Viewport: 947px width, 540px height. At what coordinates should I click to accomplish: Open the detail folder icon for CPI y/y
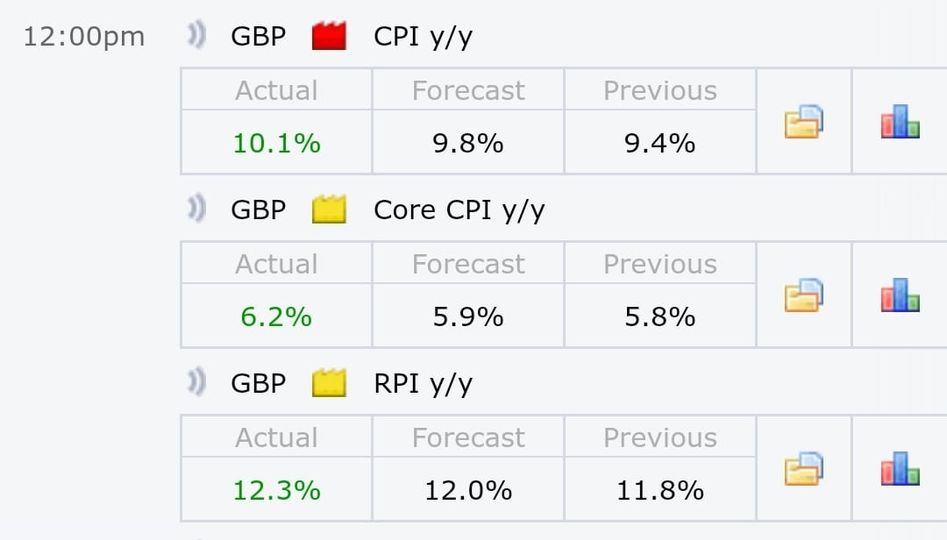[804, 121]
